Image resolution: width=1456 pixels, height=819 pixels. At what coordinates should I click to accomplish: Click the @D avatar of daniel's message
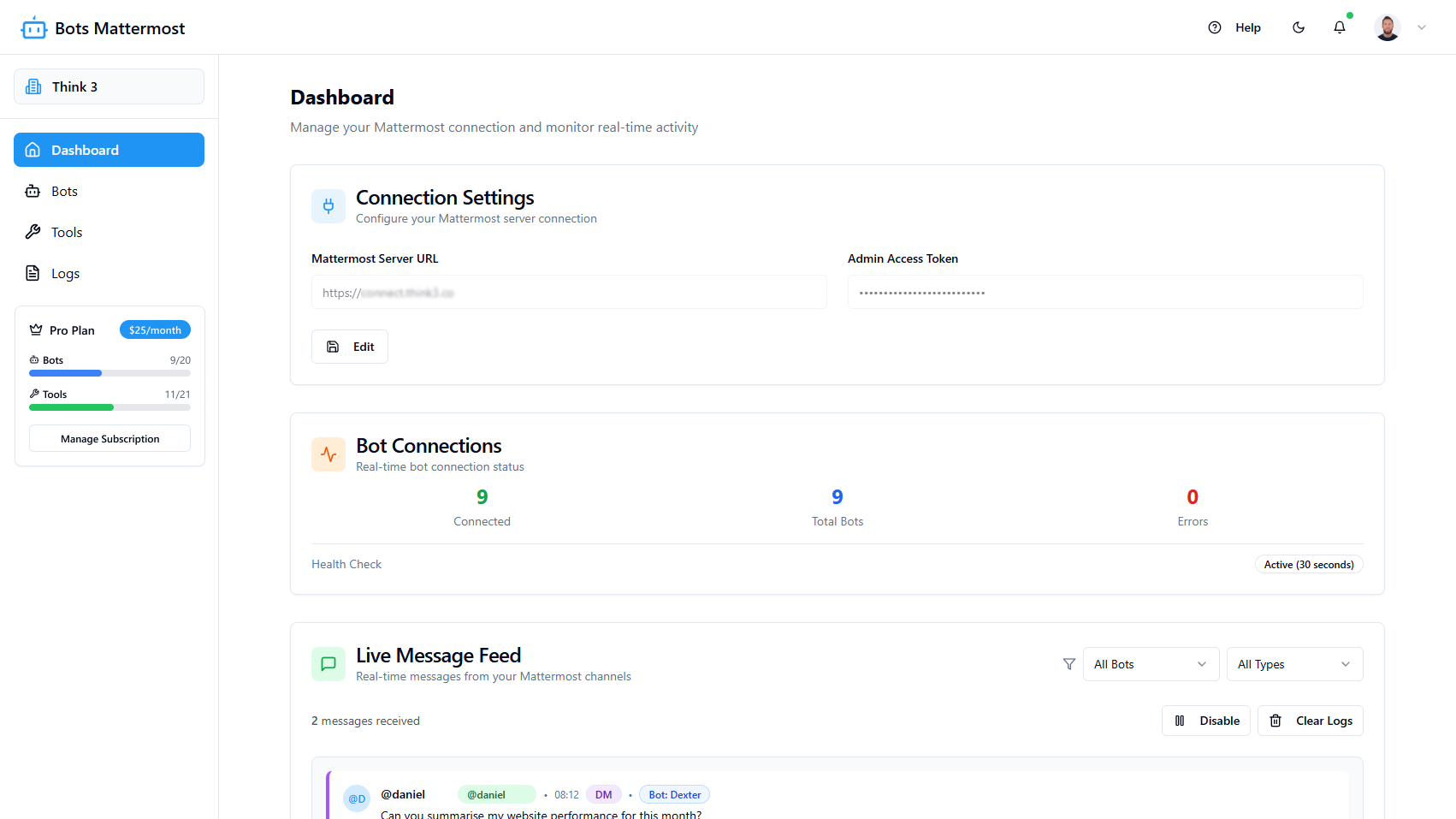click(357, 798)
